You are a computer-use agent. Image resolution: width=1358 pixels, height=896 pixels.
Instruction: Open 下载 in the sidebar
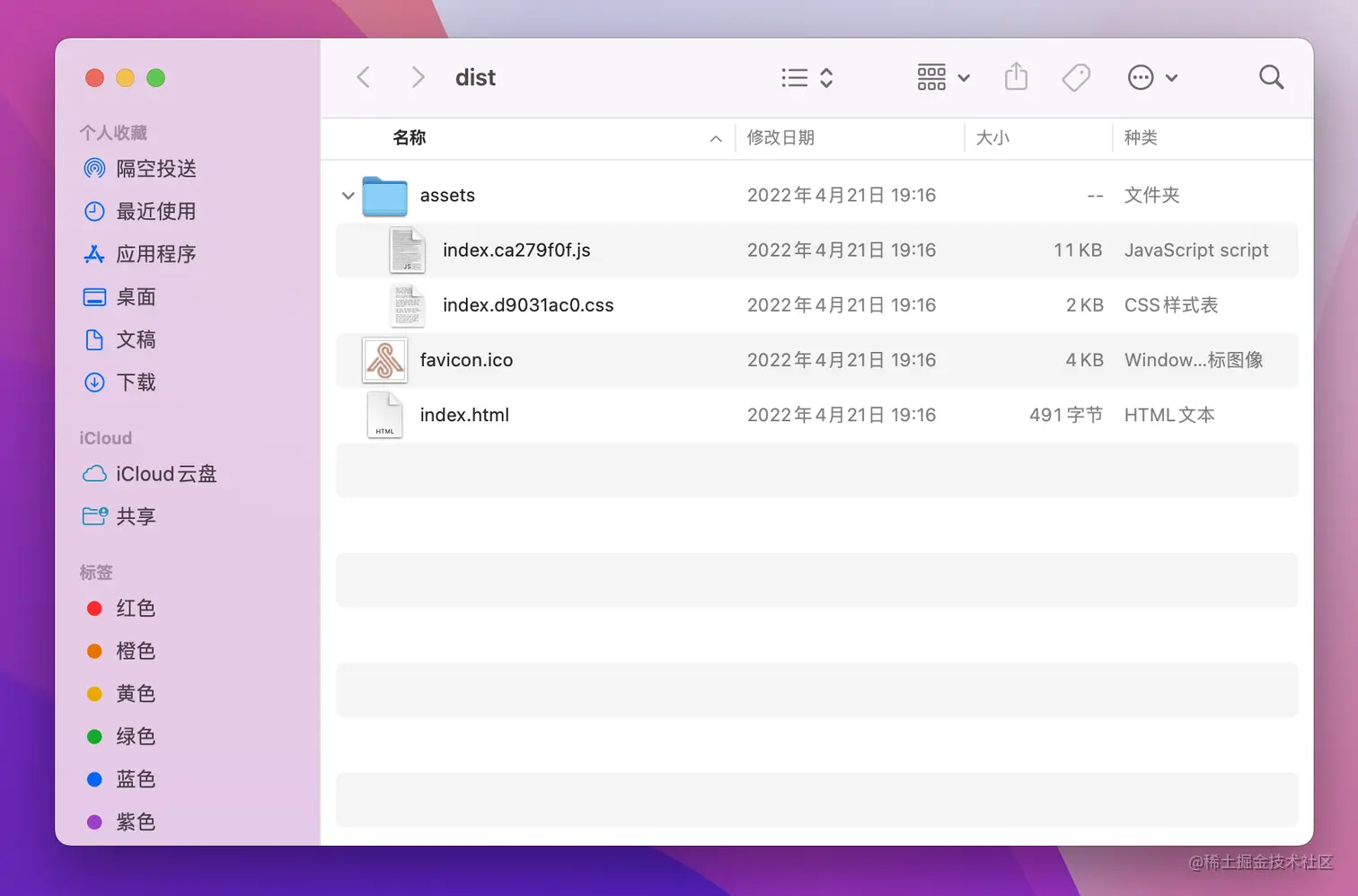click(x=136, y=382)
